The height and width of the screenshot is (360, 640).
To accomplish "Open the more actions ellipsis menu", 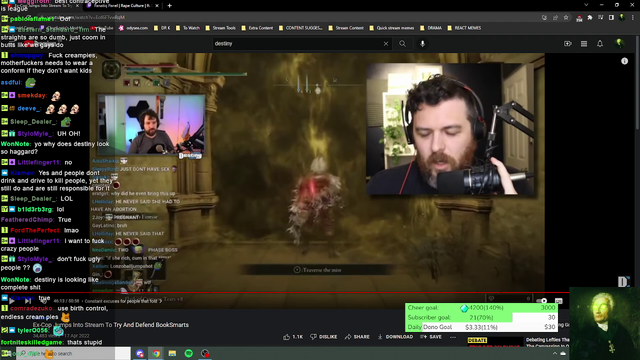I will click(x=453, y=337).
